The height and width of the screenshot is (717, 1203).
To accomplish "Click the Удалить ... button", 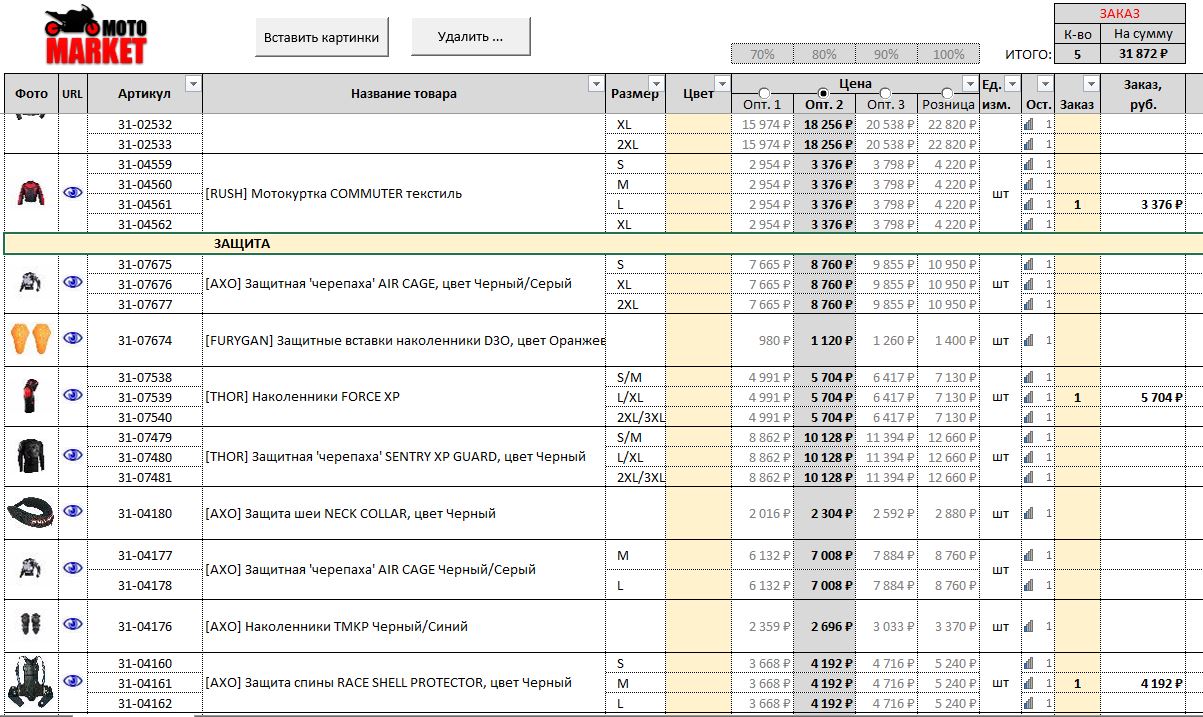I will click(x=470, y=37).
